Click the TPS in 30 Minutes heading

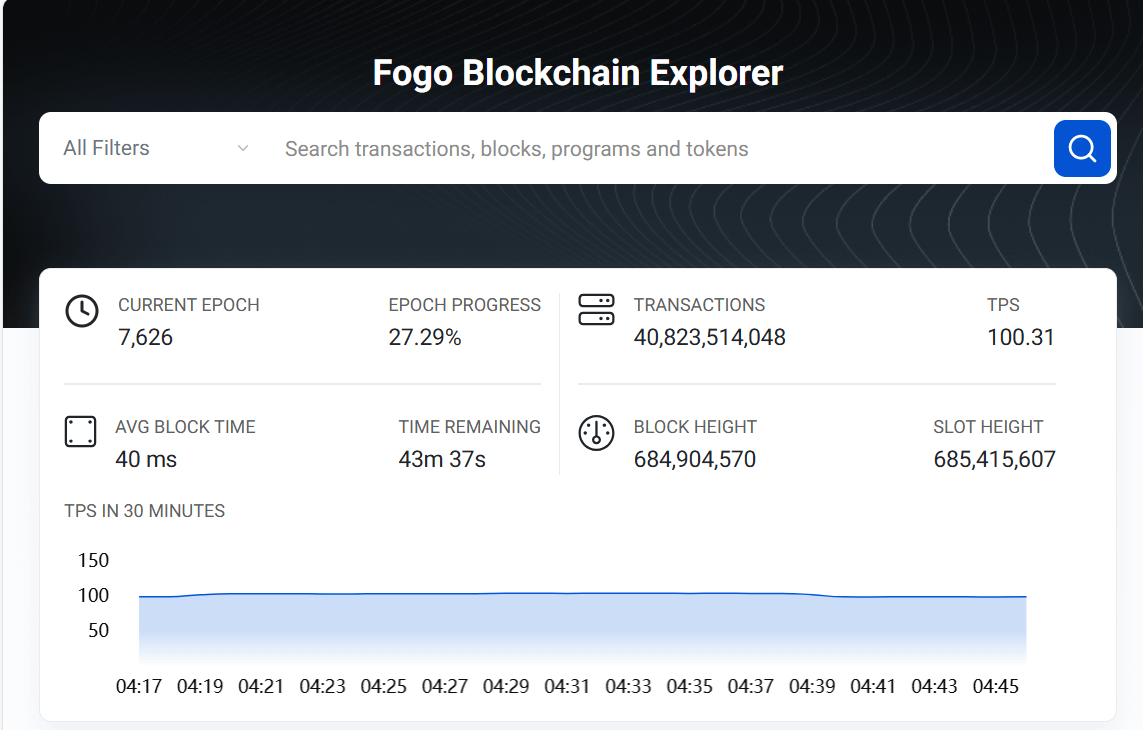(x=144, y=511)
